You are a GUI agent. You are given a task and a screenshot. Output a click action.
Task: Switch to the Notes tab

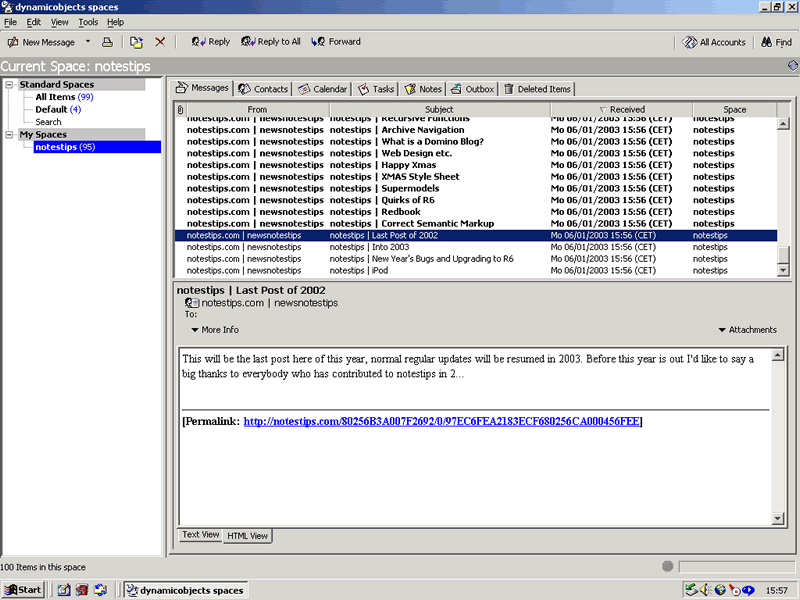tap(423, 89)
